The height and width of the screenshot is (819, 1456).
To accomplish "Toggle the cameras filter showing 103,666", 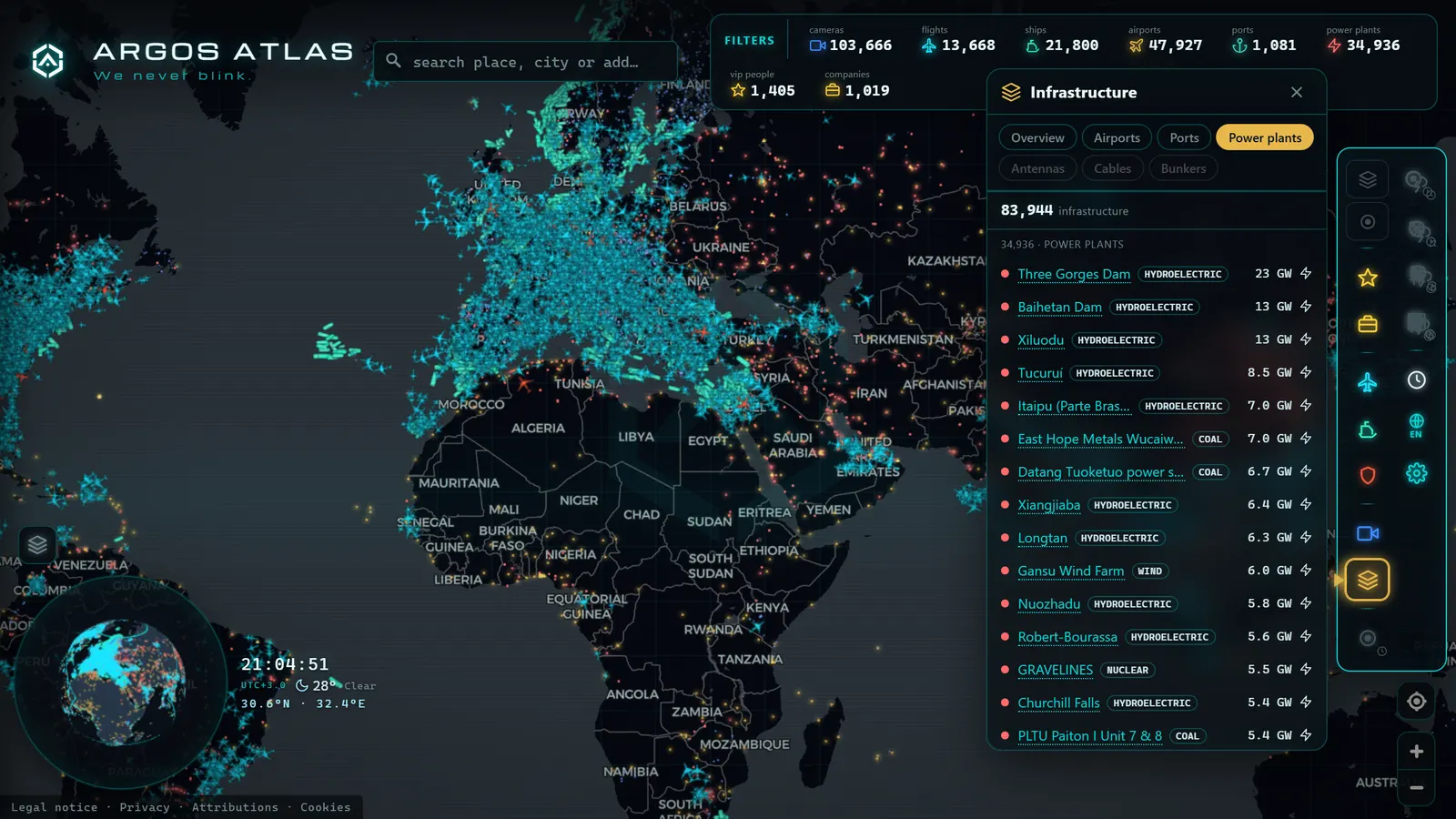I will point(850,39).
